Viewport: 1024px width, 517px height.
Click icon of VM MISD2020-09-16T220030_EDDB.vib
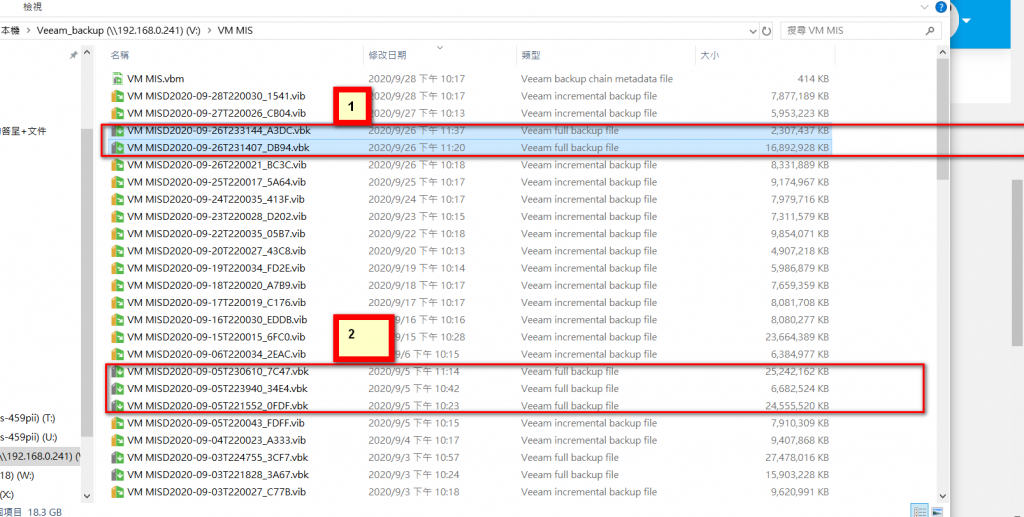(x=118, y=320)
